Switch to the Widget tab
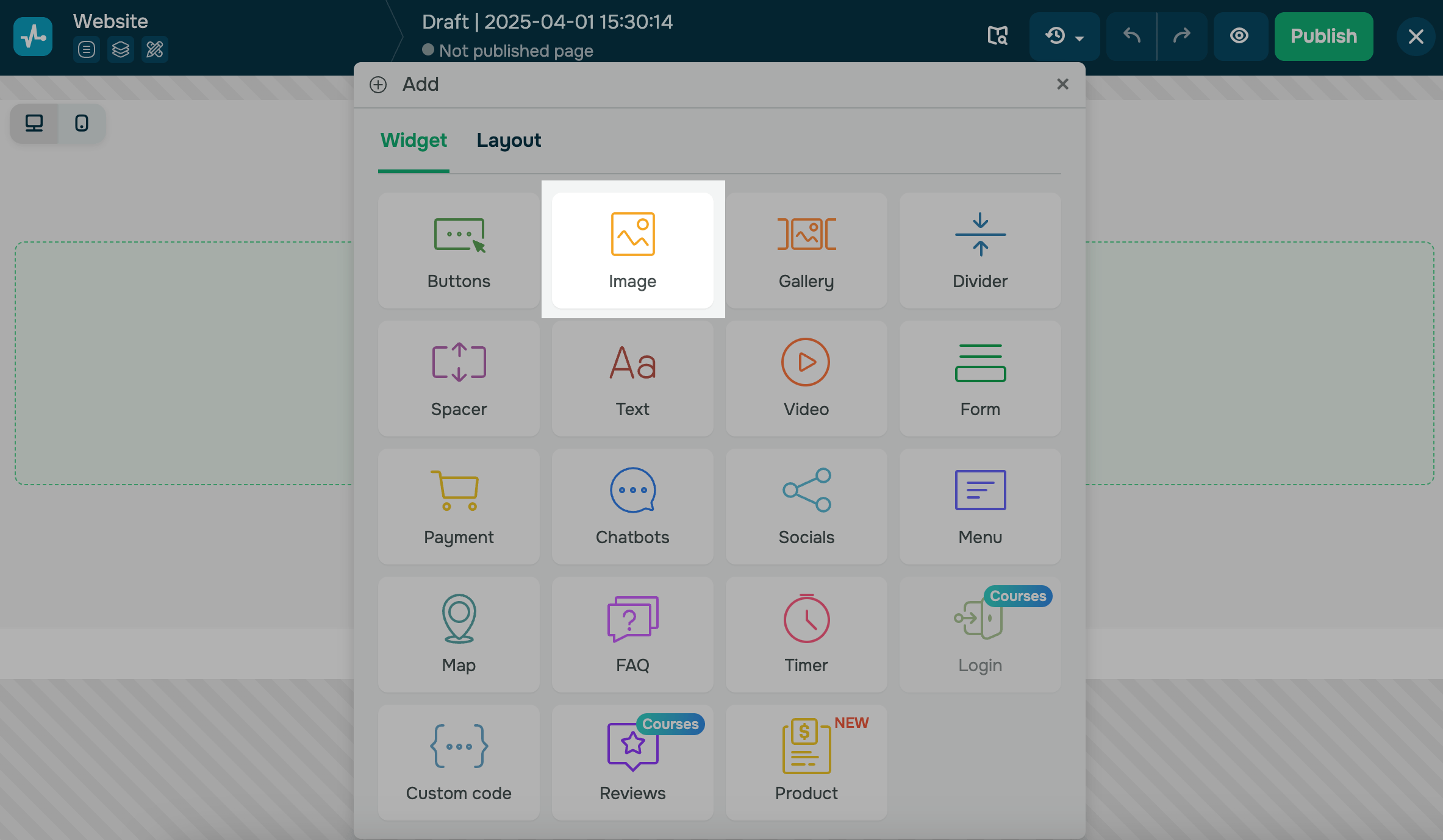Image resolution: width=1443 pixels, height=840 pixels. [x=414, y=141]
